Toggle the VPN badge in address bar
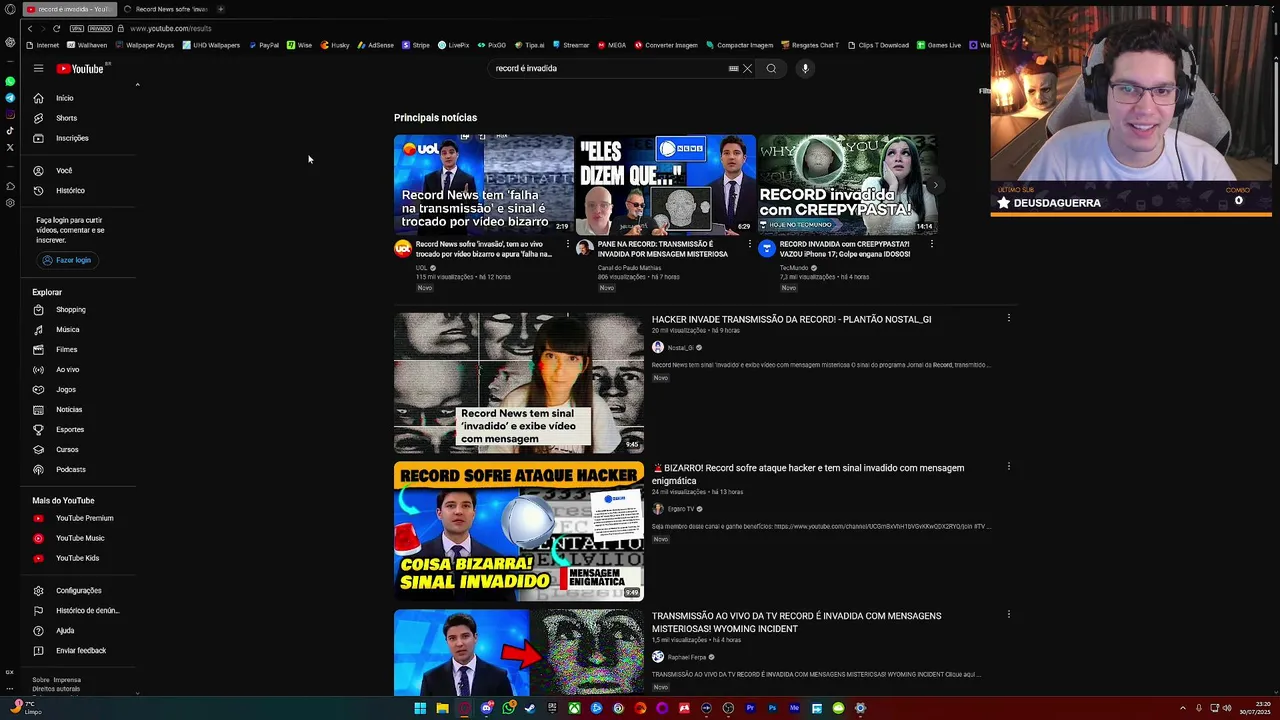The image size is (1280, 720). click(76, 29)
